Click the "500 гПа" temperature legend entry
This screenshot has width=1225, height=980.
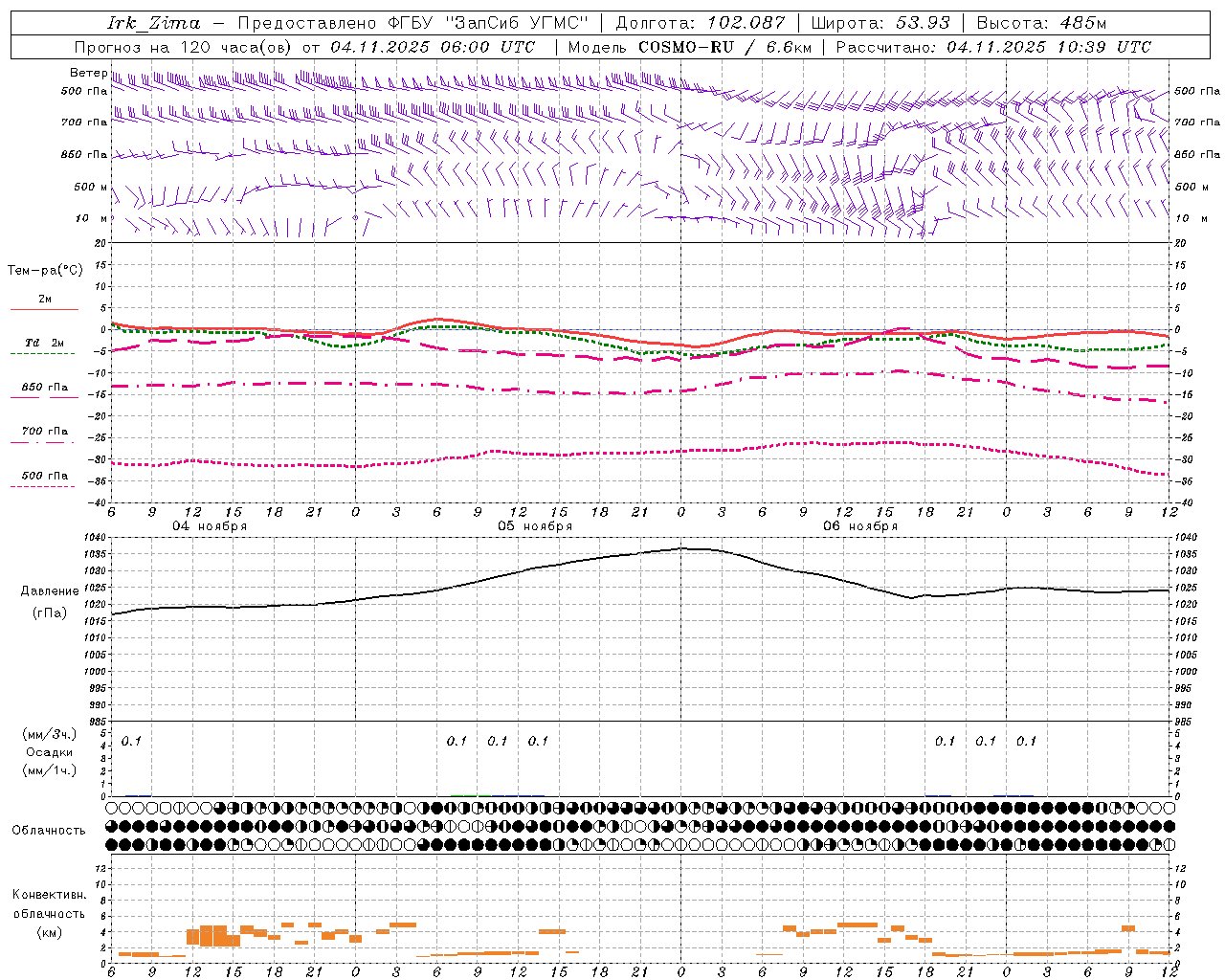click(x=44, y=475)
